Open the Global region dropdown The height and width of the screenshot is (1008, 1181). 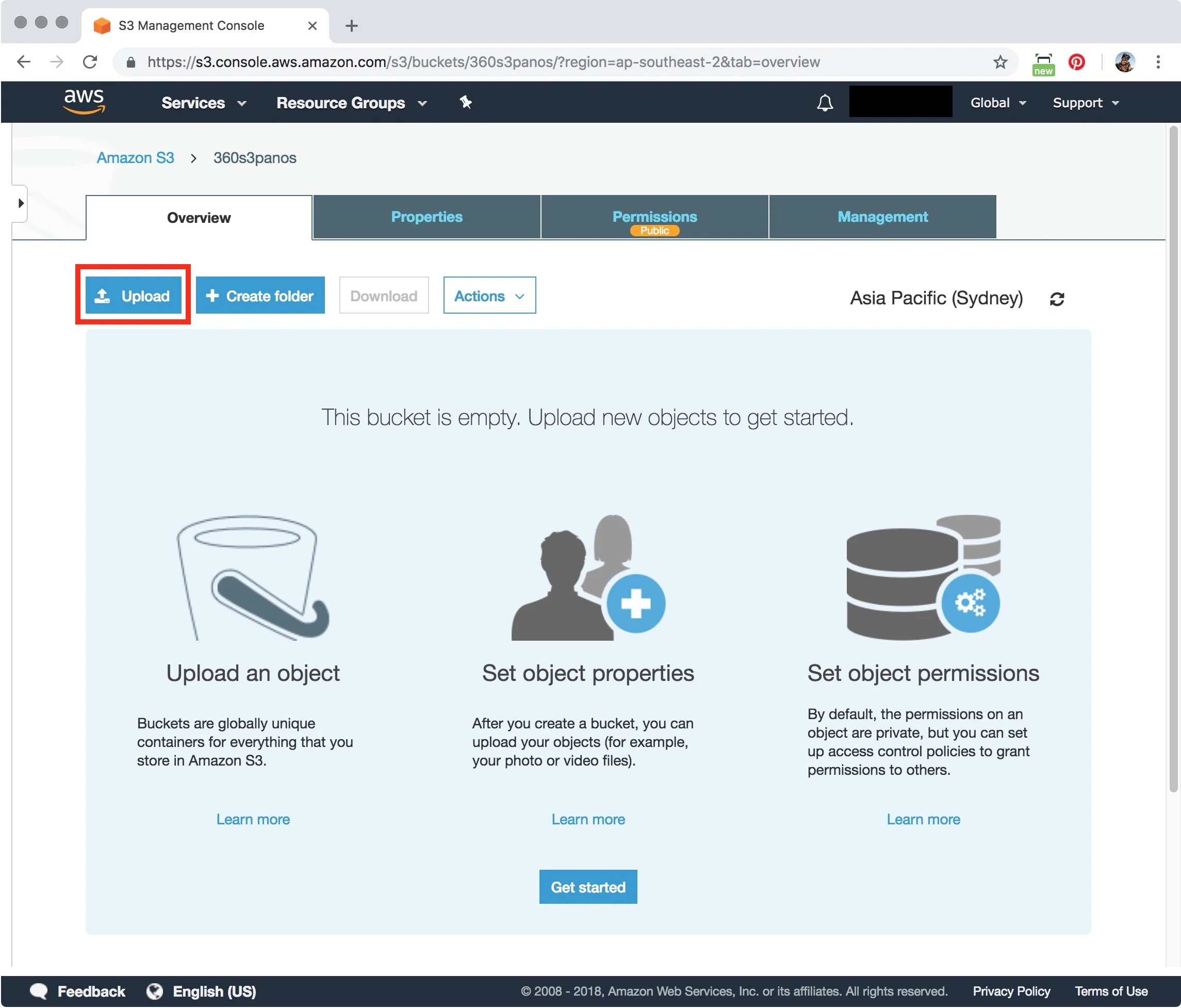click(998, 103)
